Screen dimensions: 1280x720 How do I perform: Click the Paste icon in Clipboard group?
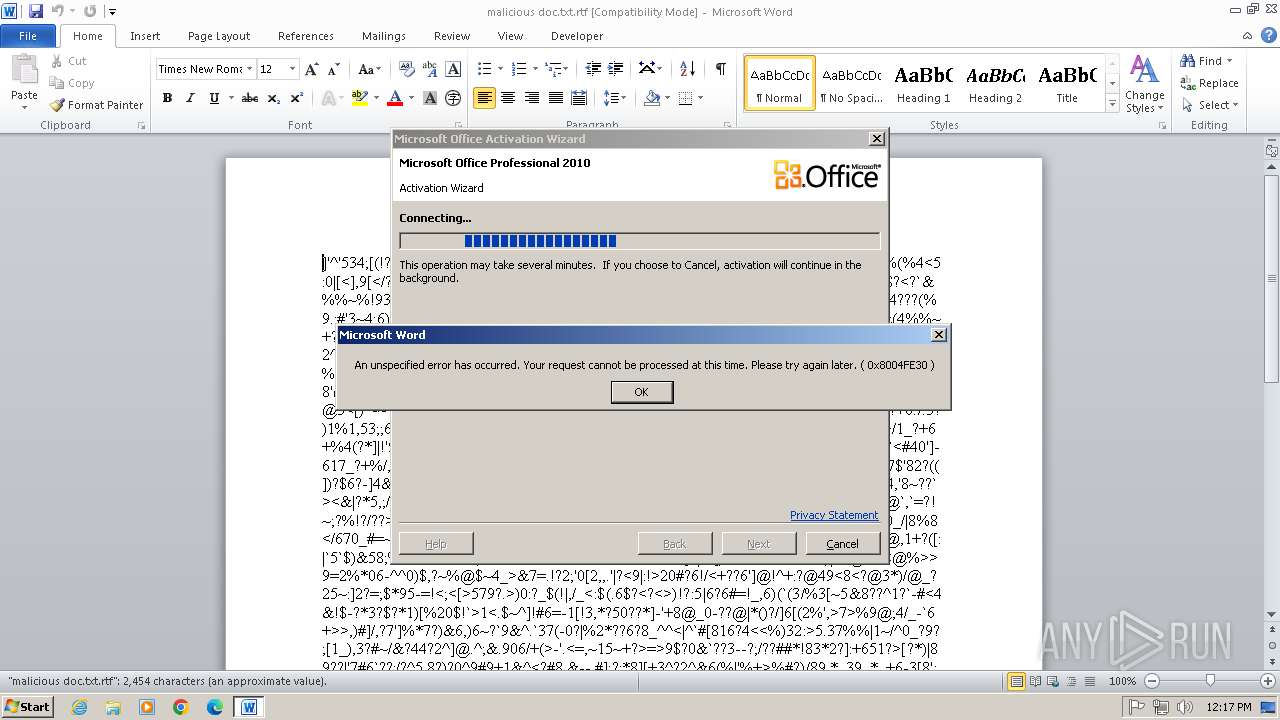24,70
